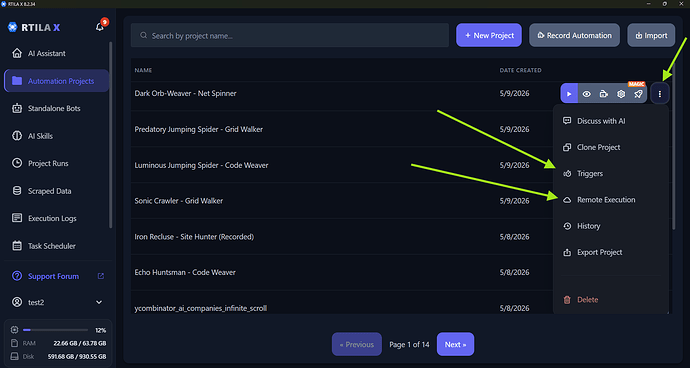Open Triggers from context menu
Screen dimensions: 690x368
611,173
